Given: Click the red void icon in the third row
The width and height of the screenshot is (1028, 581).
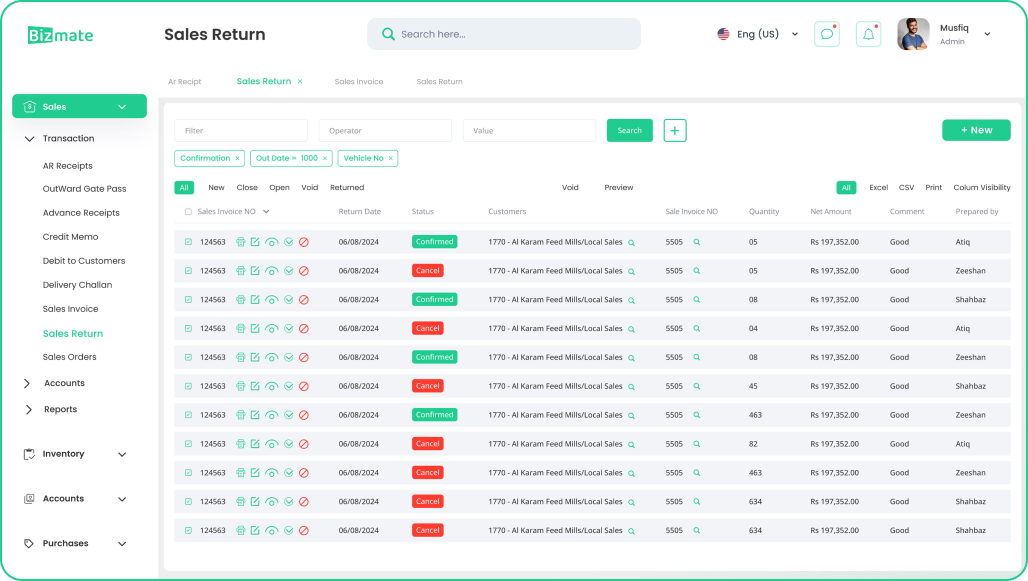Looking at the screenshot, I should coord(304,300).
